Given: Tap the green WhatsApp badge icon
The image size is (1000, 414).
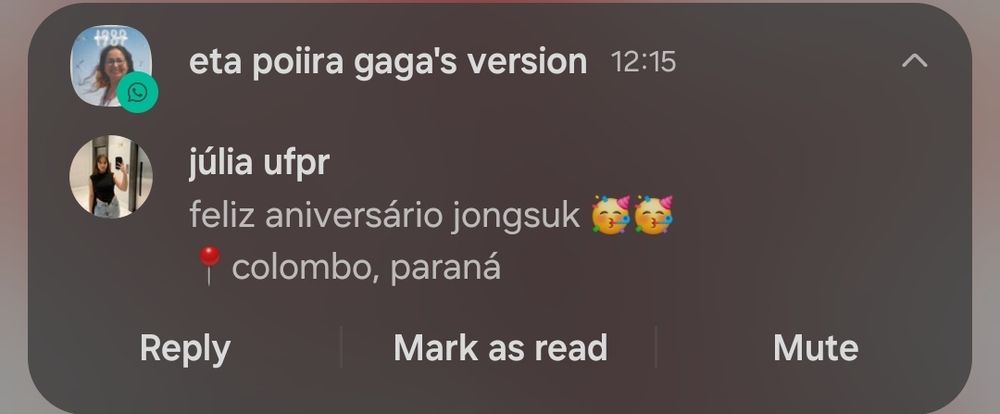Looking at the screenshot, I should (x=137, y=92).
